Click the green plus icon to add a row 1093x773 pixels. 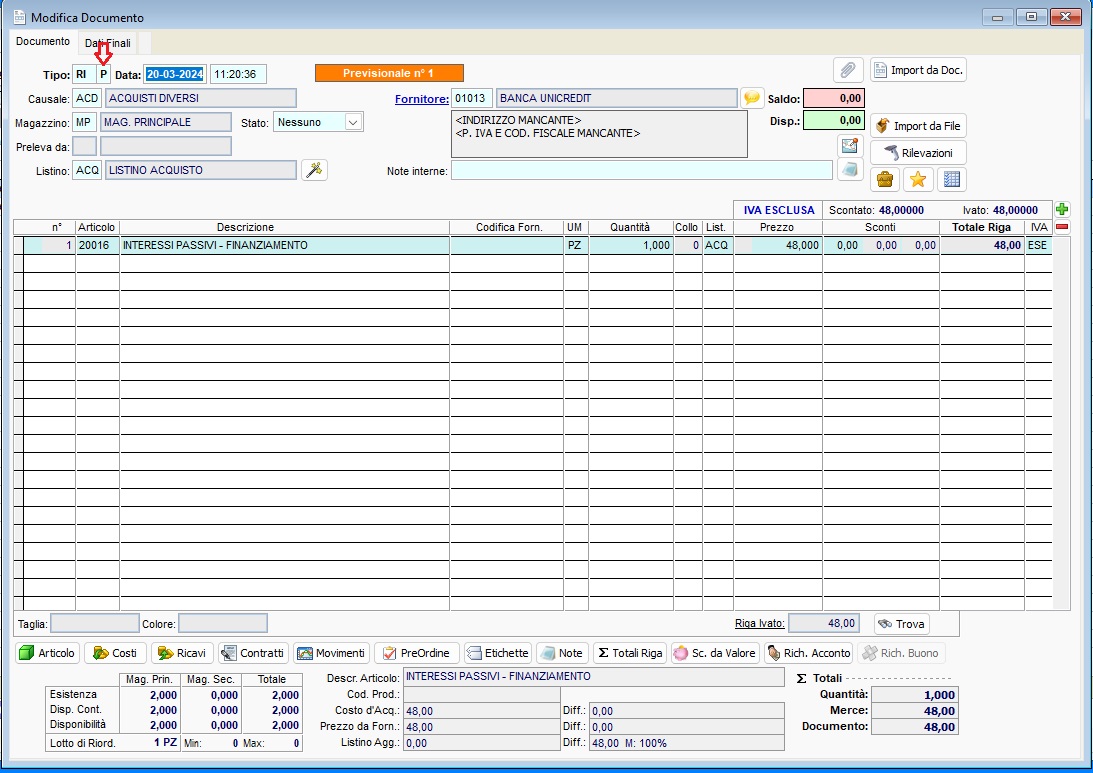coord(1062,209)
